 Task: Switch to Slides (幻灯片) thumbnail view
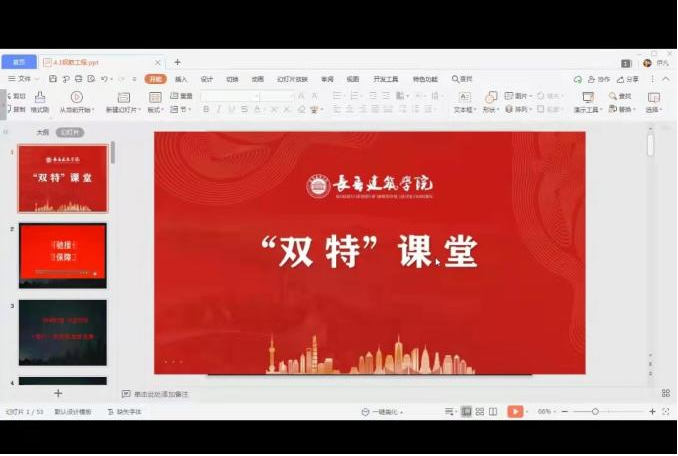coord(69,132)
